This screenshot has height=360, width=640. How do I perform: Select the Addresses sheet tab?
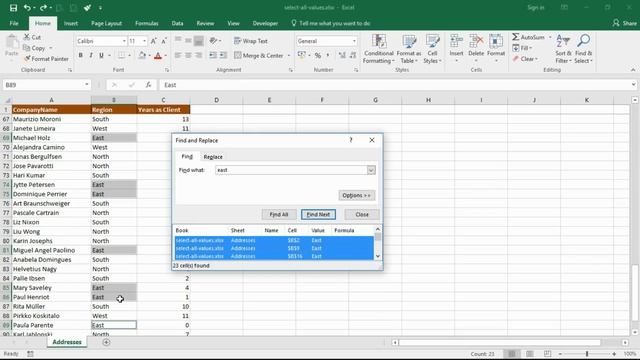point(67,342)
